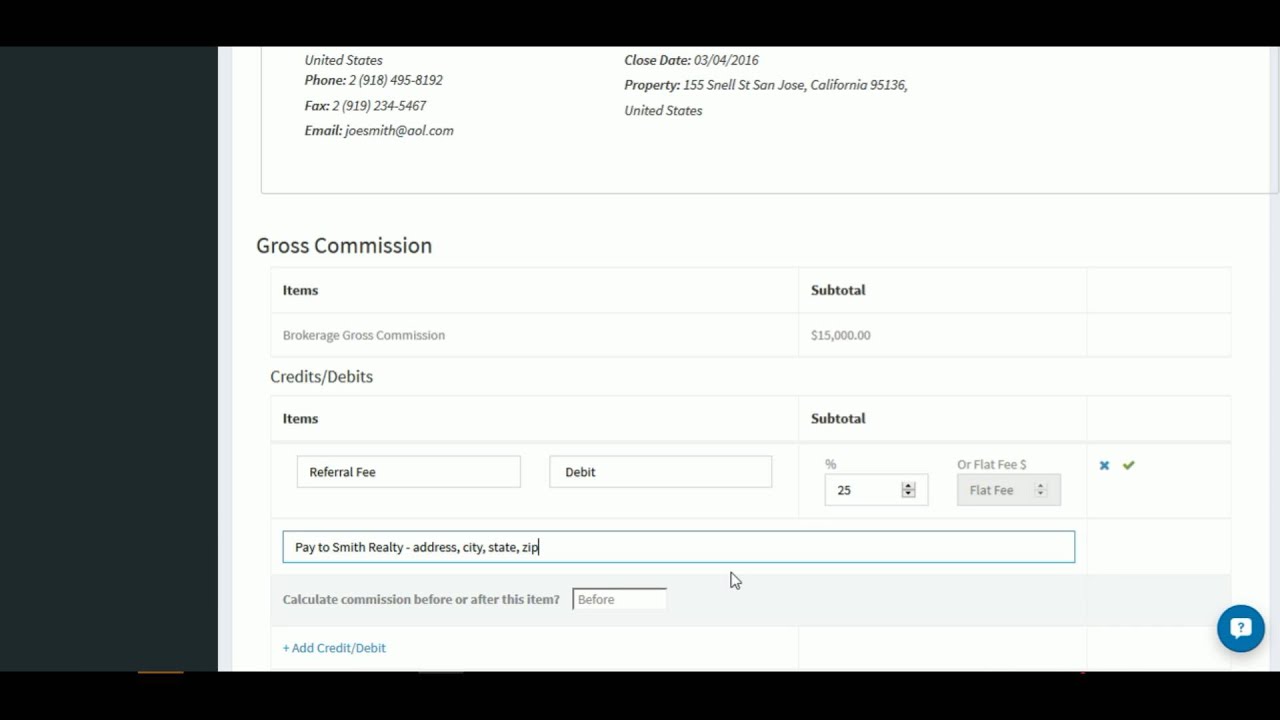
Task: Click the Gross Commission heading
Action: pos(344,246)
